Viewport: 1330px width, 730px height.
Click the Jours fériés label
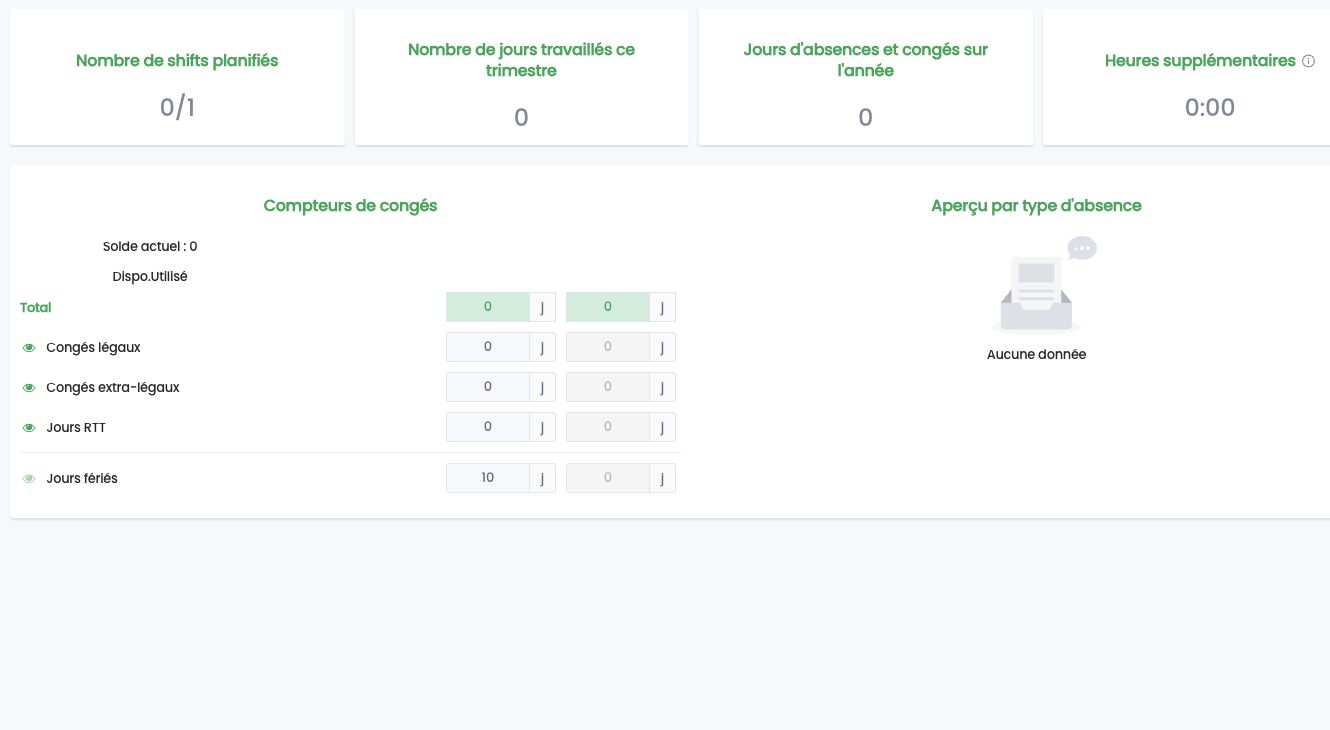pos(82,479)
